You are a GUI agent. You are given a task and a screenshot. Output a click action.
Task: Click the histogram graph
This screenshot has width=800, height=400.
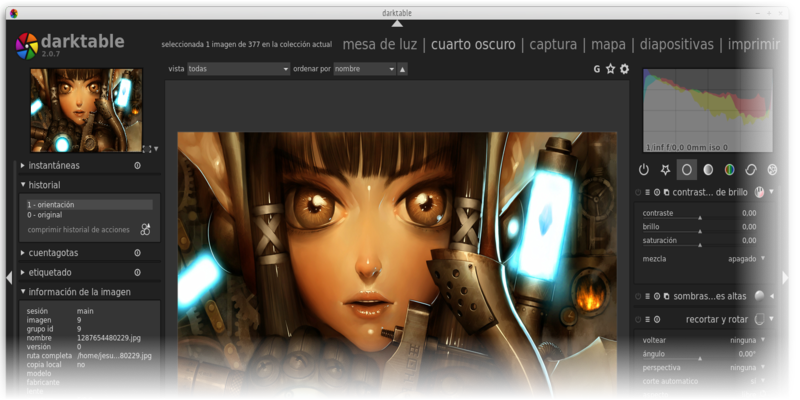[708, 111]
